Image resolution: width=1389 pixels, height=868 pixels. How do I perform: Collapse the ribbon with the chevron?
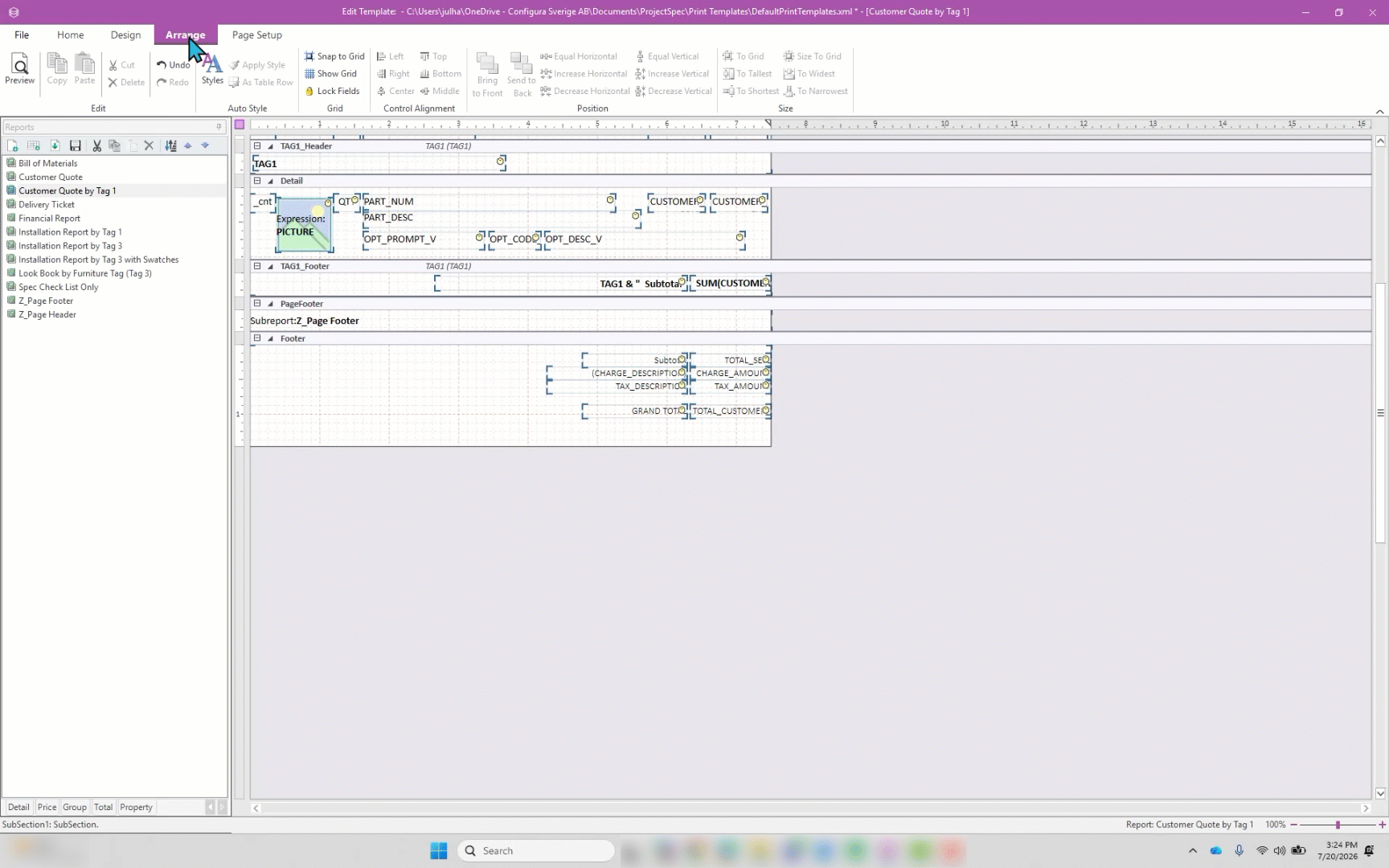click(x=1379, y=112)
